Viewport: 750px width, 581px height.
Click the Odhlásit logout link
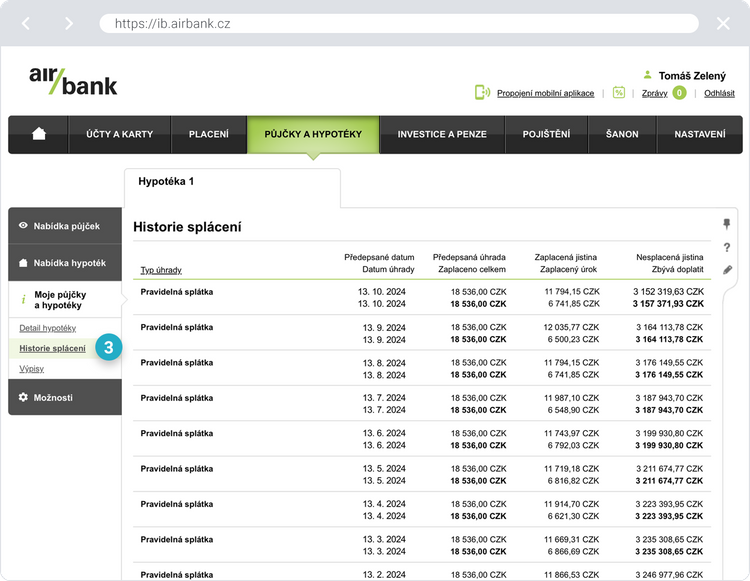point(719,93)
